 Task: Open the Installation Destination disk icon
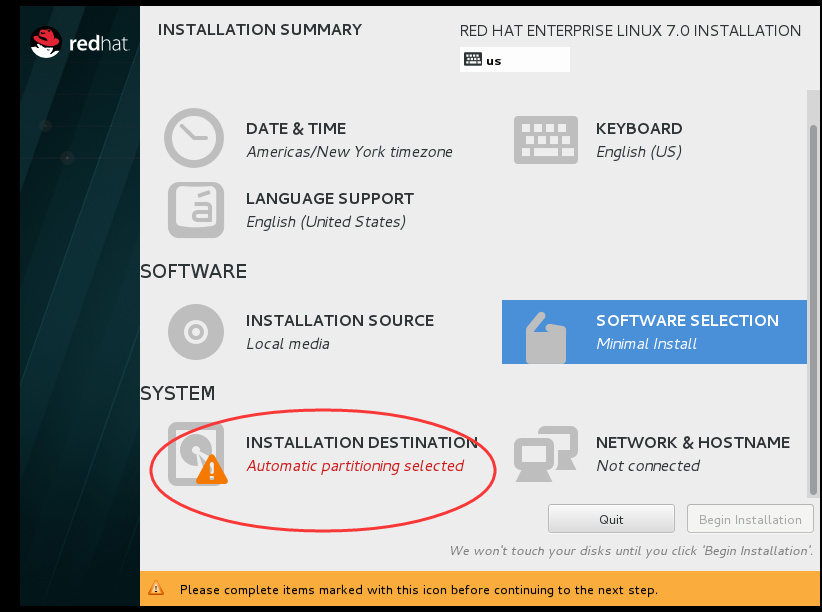[197, 454]
